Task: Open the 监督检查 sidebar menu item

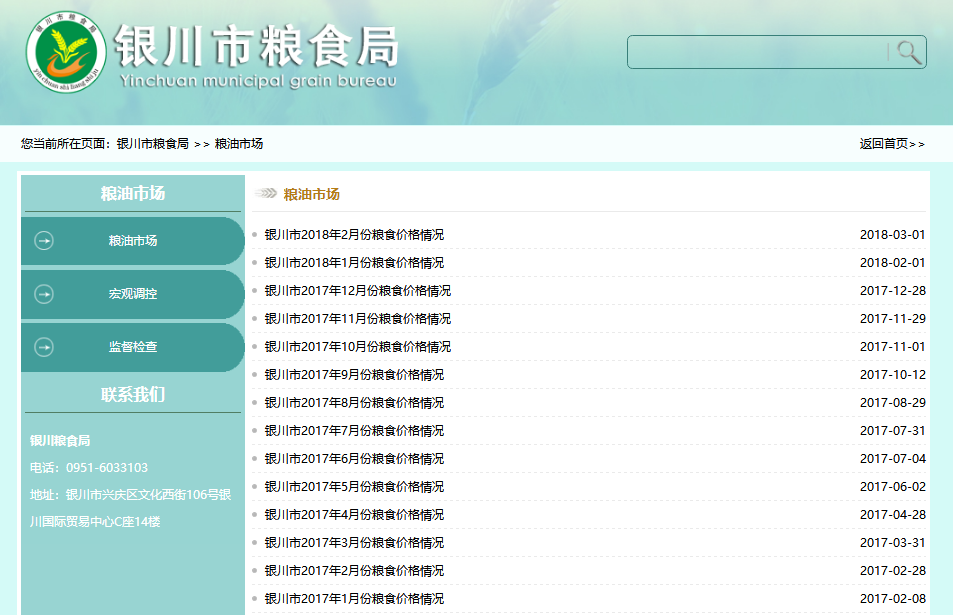Action: [132, 347]
